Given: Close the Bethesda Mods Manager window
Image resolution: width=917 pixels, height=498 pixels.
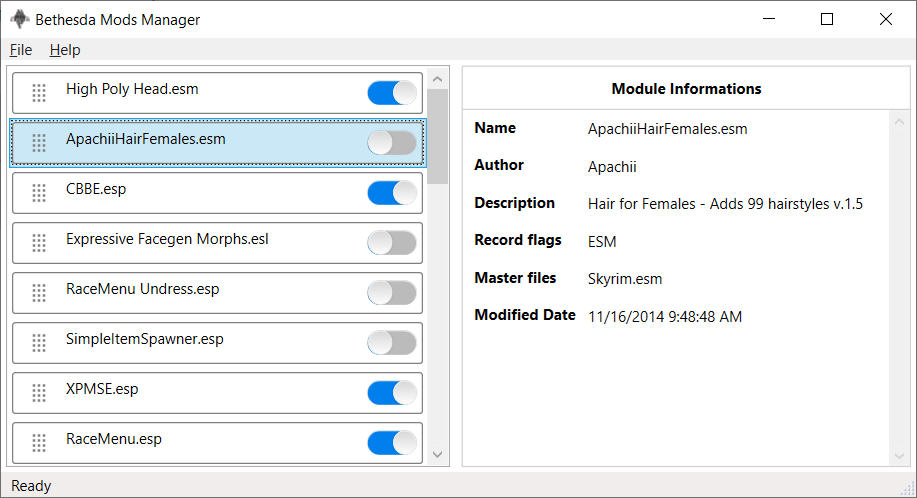Looking at the screenshot, I should [x=885, y=19].
